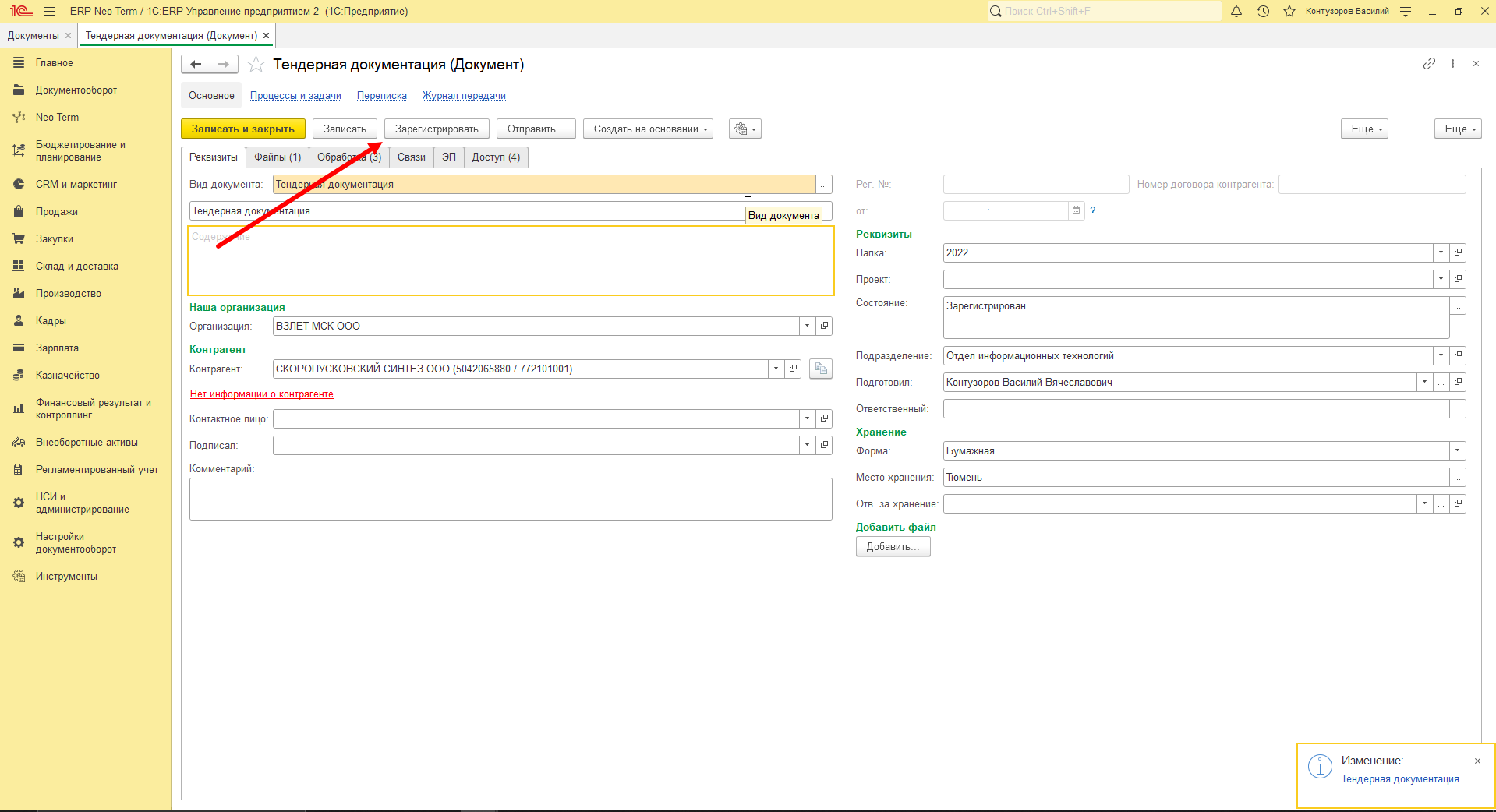The width and height of the screenshot is (1496, 812).
Task: Open Журнал передачи link
Action: tap(464, 96)
